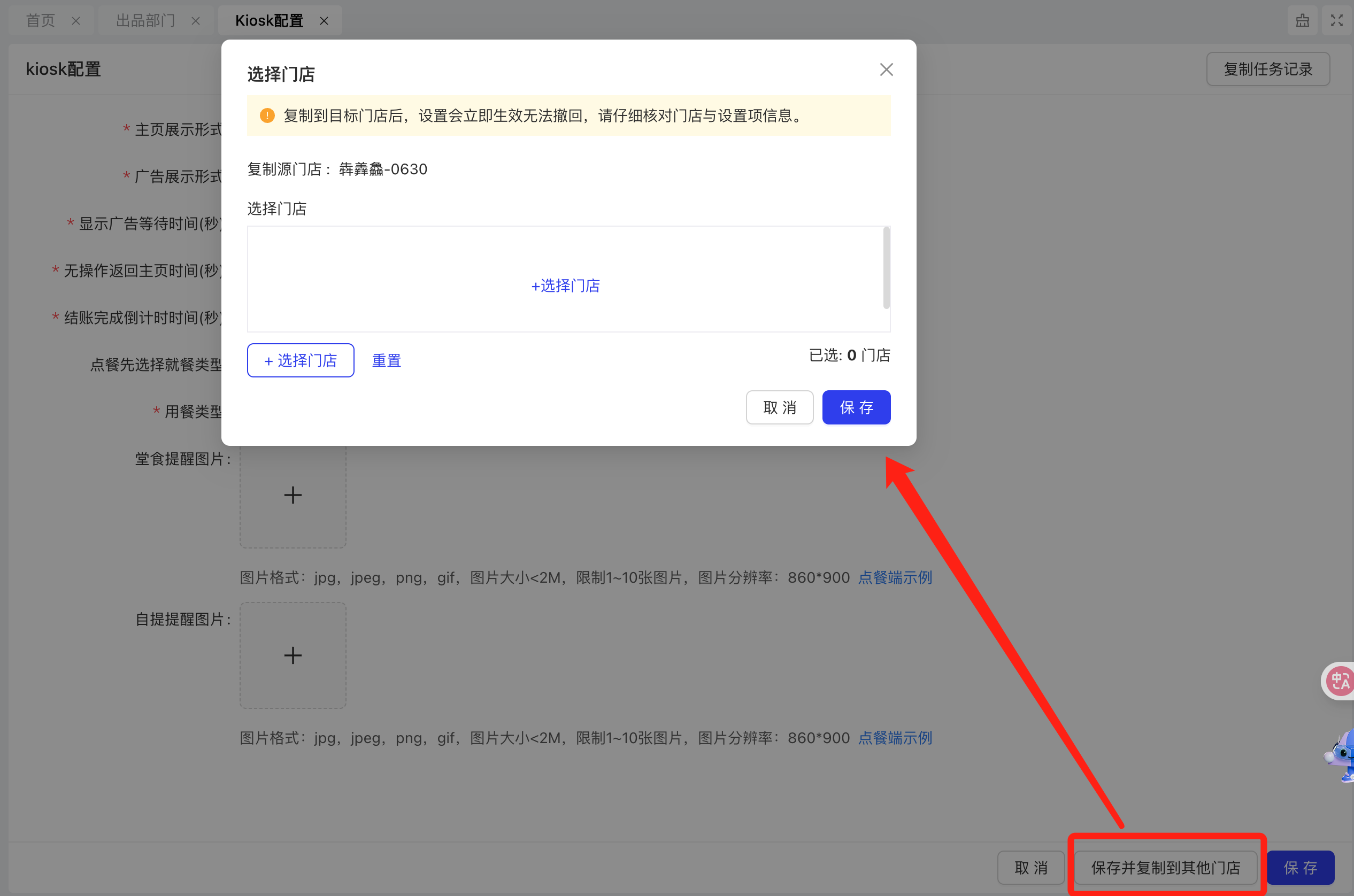Screen dimensions: 1354x896
Task: Close the 首页 tab with its X
Action: pyautogui.click(x=76, y=21)
